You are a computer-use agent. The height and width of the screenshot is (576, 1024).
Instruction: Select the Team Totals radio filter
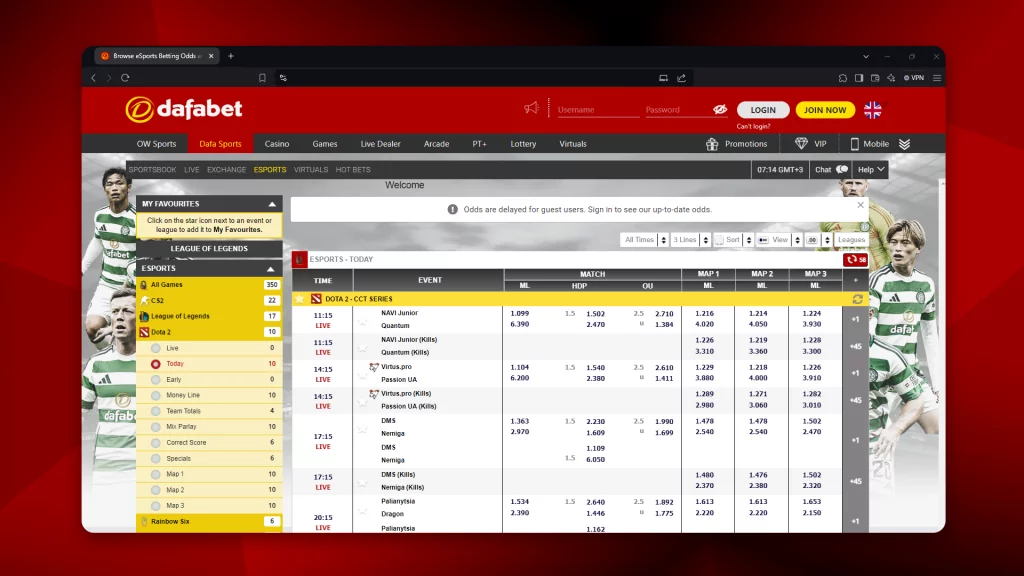155,411
